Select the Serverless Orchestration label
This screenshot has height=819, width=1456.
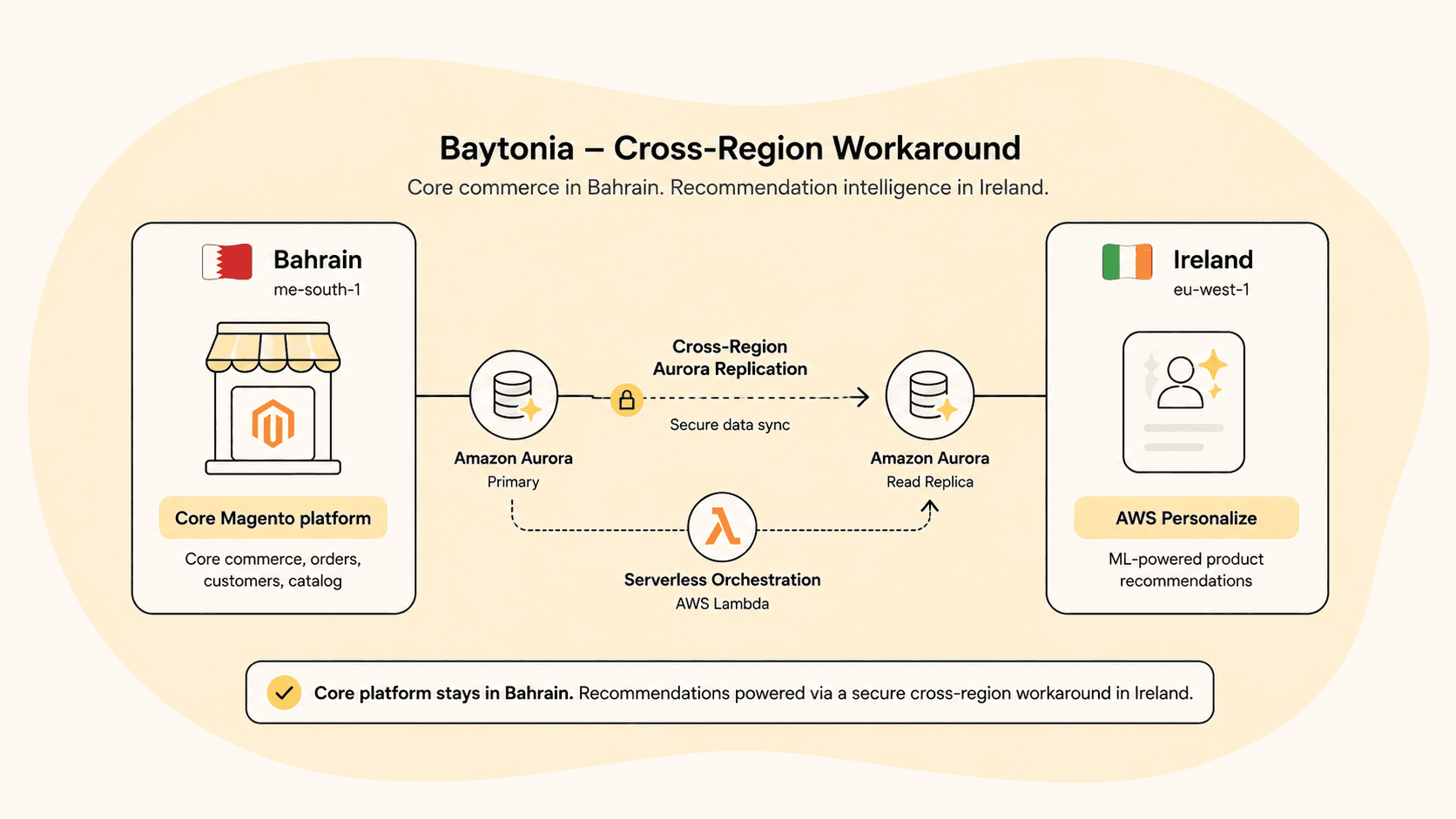click(722, 580)
